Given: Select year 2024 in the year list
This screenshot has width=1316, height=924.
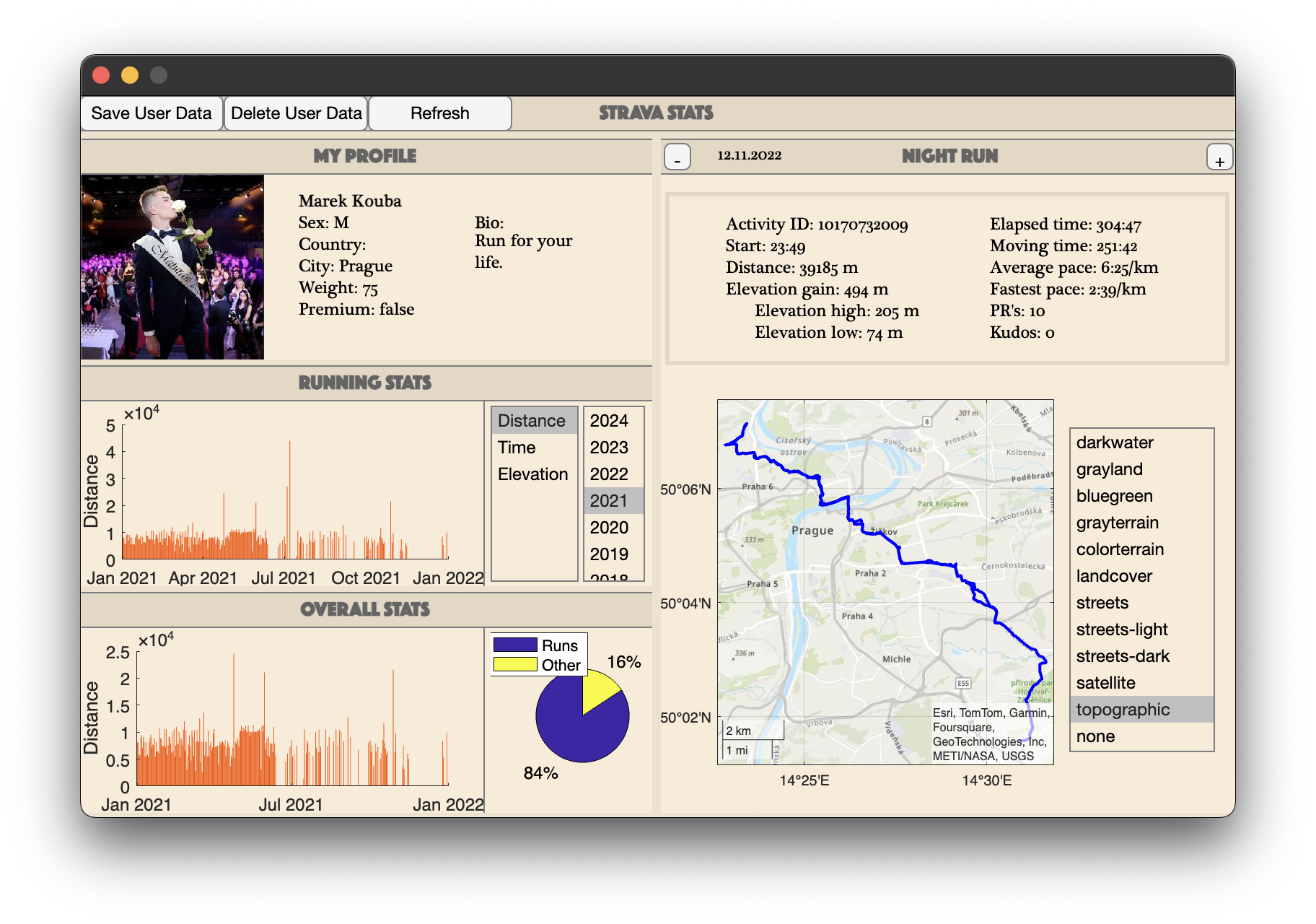Looking at the screenshot, I should coord(609,421).
